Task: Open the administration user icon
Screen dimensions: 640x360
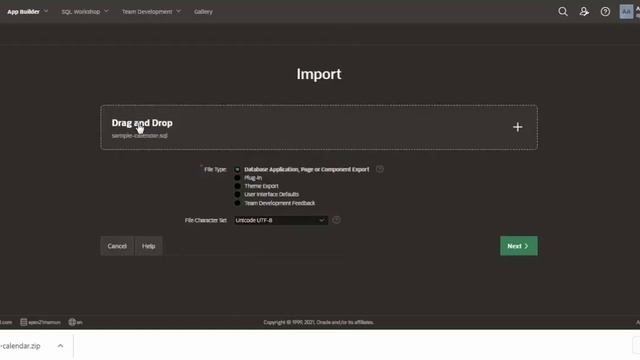Action: point(584,11)
